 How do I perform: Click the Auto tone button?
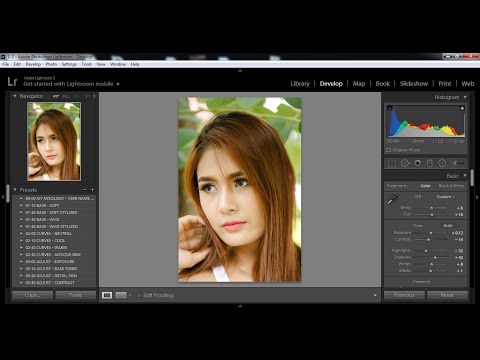click(x=448, y=226)
